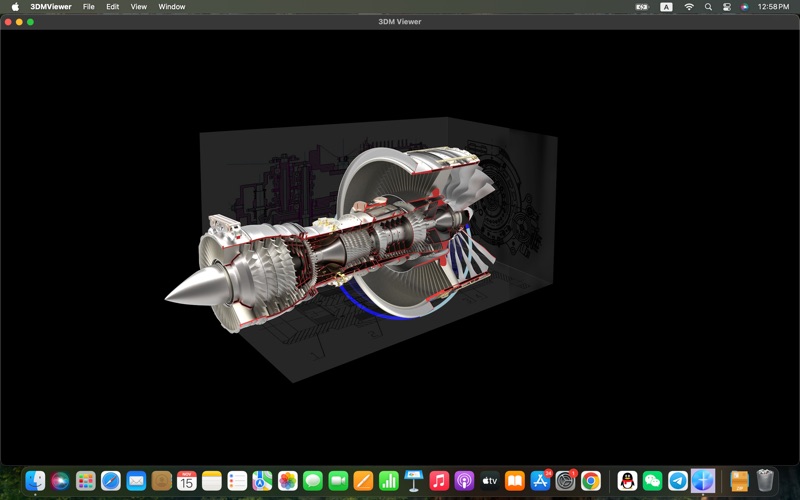Launch Safari from the Dock
Viewport: 800px width, 500px height.
click(x=111, y=481)
